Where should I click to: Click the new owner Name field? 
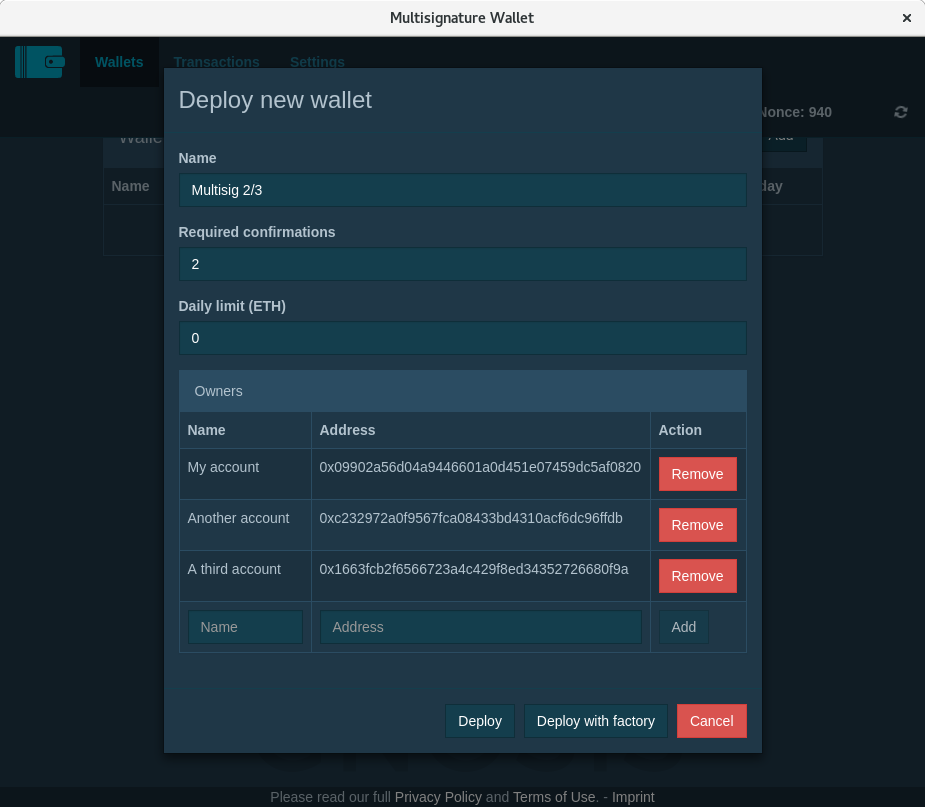click(x=245, y=627)
